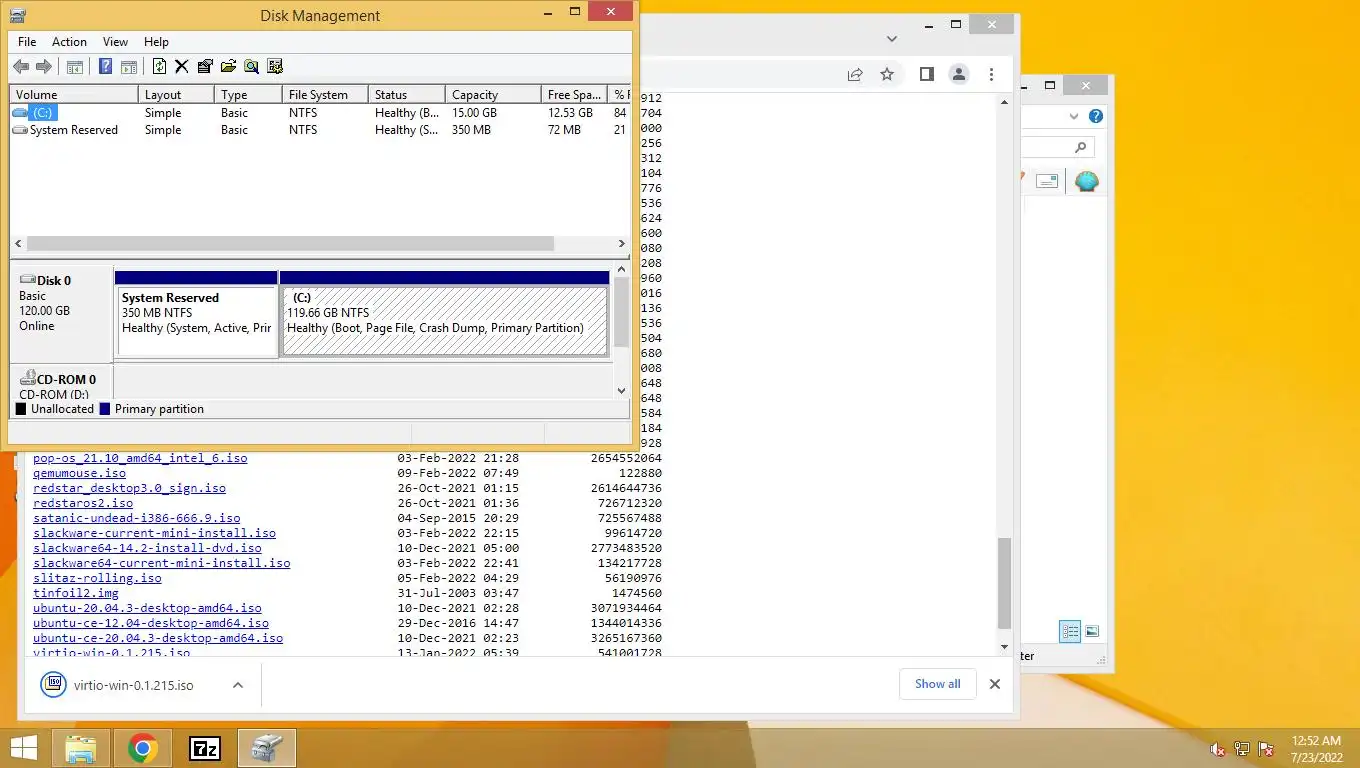Select the System Reserved volume row
Viewport: 1360px width, 768px height.
pyautogui.click(x=320, y=130)
